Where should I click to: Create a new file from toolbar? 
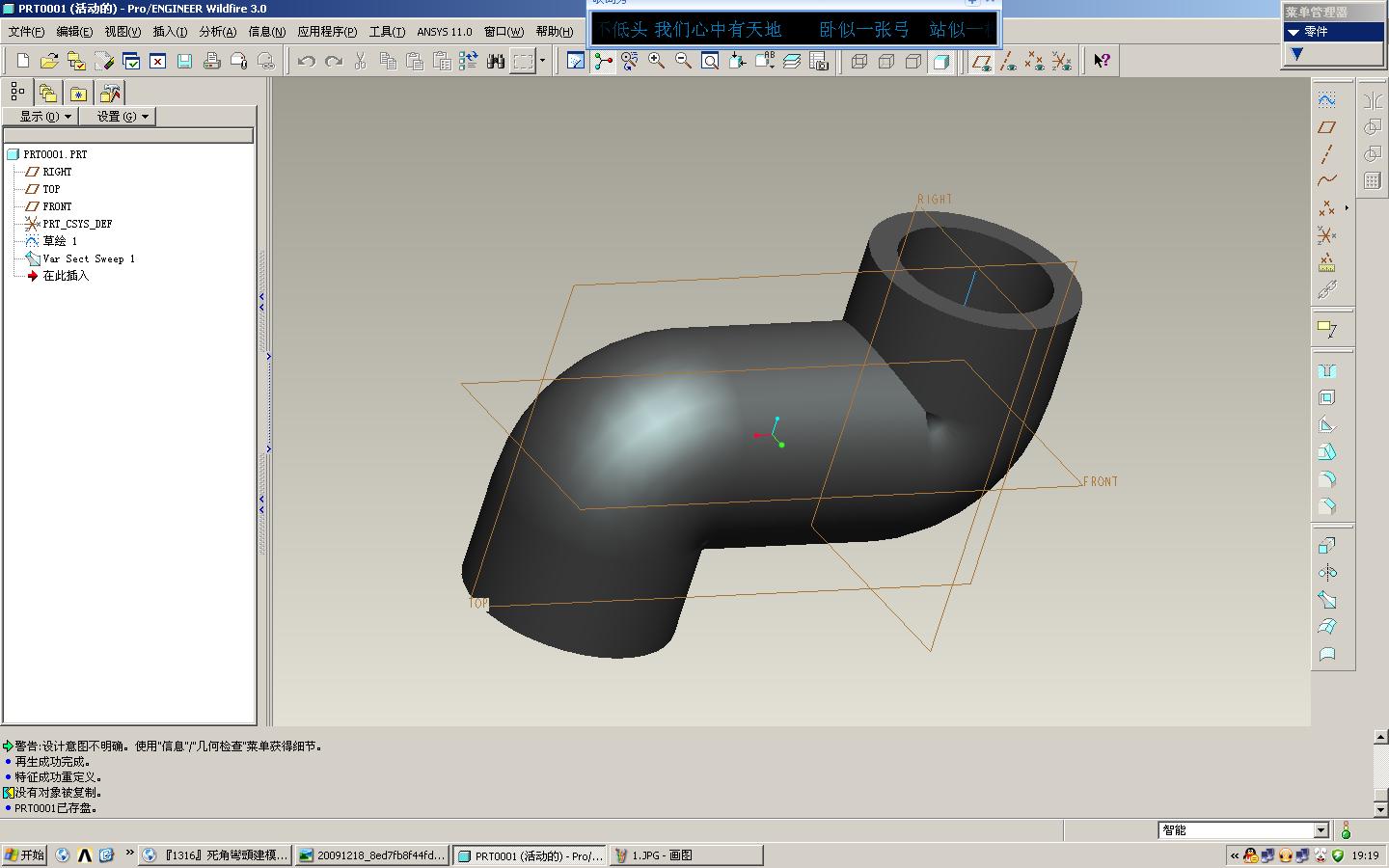pyautogui.click(x=23, y=61)
